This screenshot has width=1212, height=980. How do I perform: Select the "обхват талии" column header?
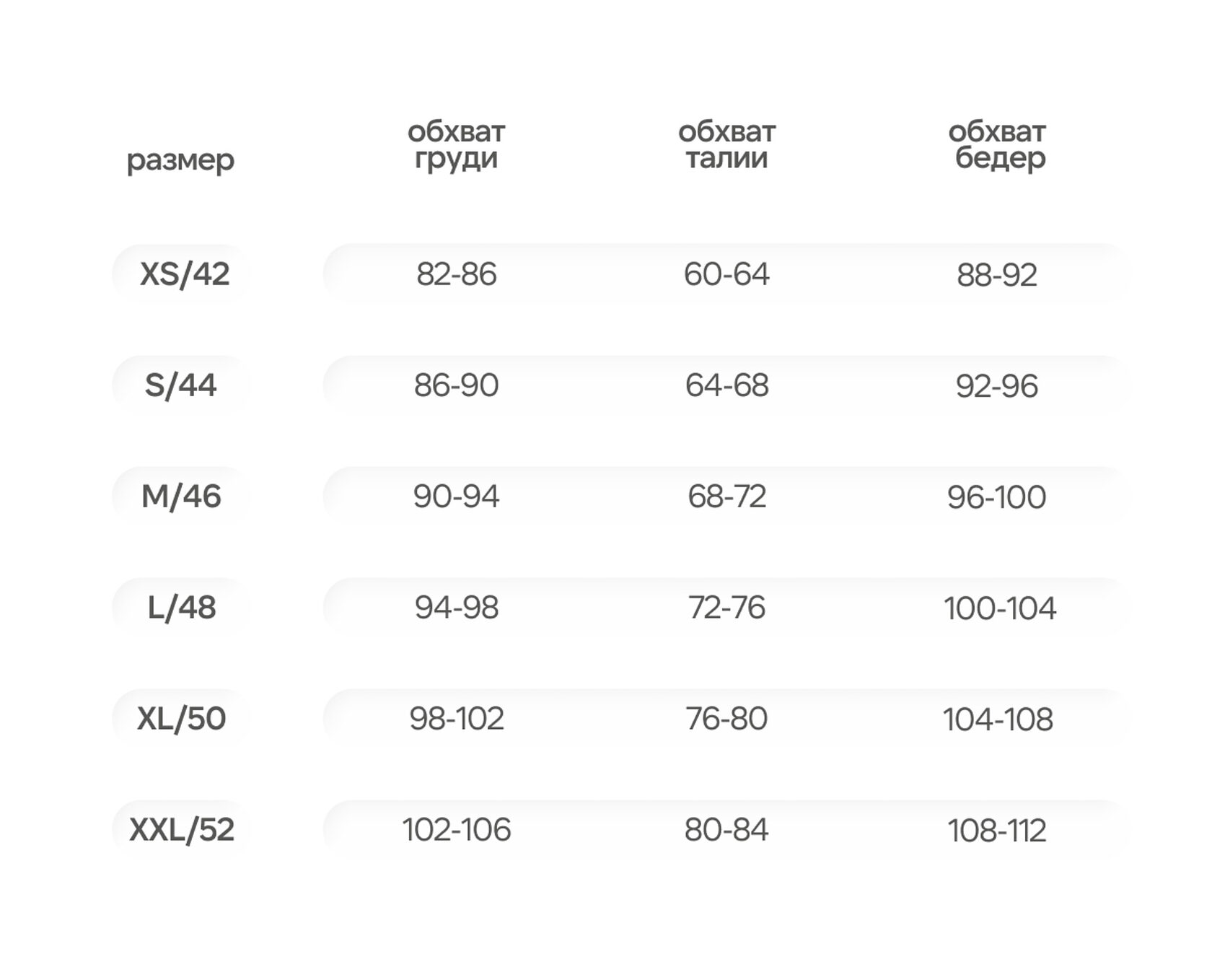point(726,144)
